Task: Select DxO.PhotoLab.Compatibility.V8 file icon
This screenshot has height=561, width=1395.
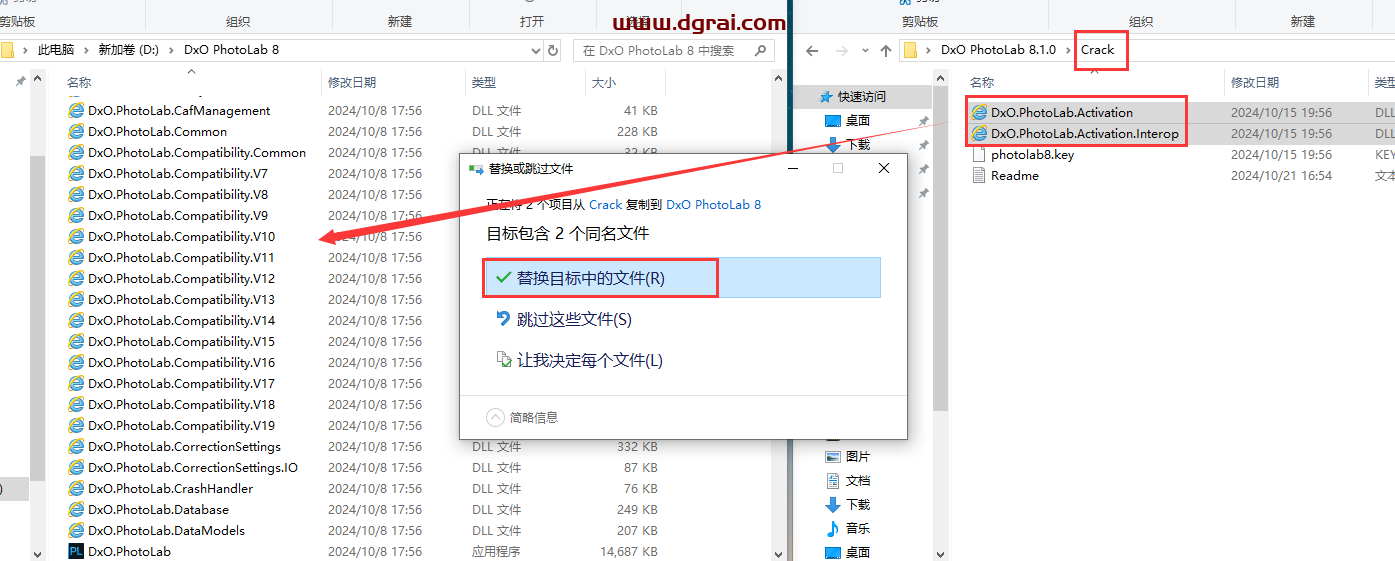Action: click(x=75, y=194)
